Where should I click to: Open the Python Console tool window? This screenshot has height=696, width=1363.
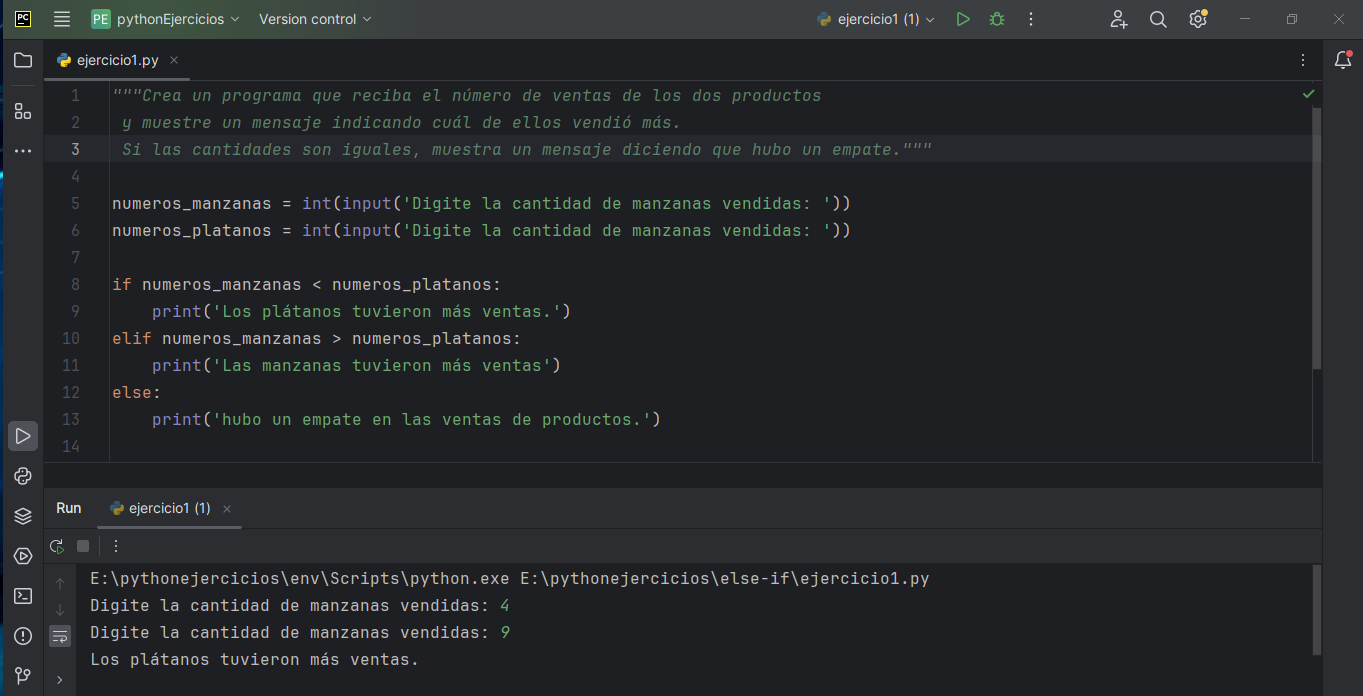[x=22, y=476]
